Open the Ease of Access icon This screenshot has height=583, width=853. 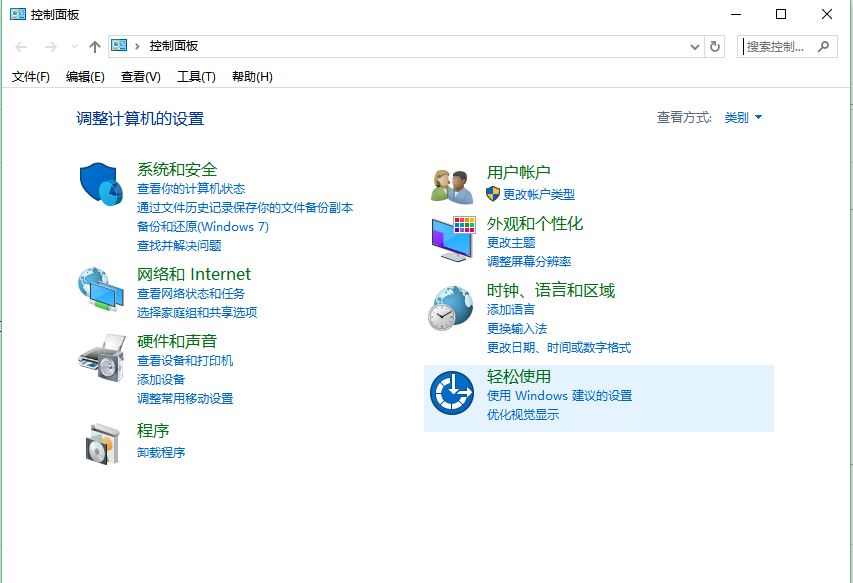click(x=452, y=393)
